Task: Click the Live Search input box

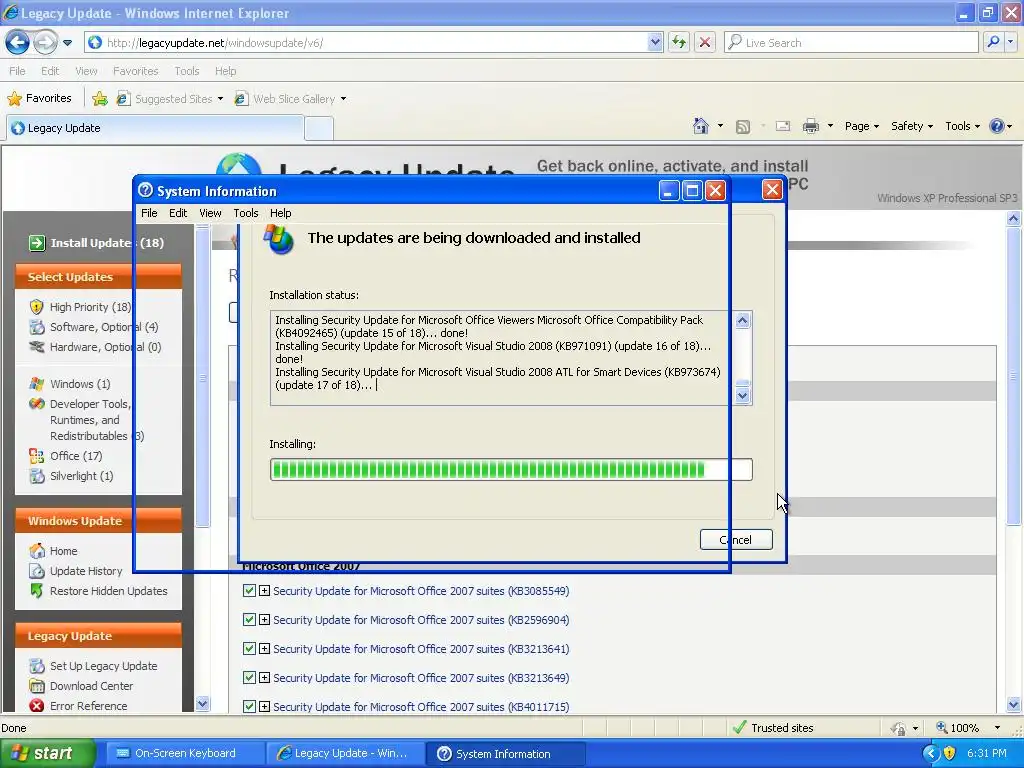Action: [851, 42]
